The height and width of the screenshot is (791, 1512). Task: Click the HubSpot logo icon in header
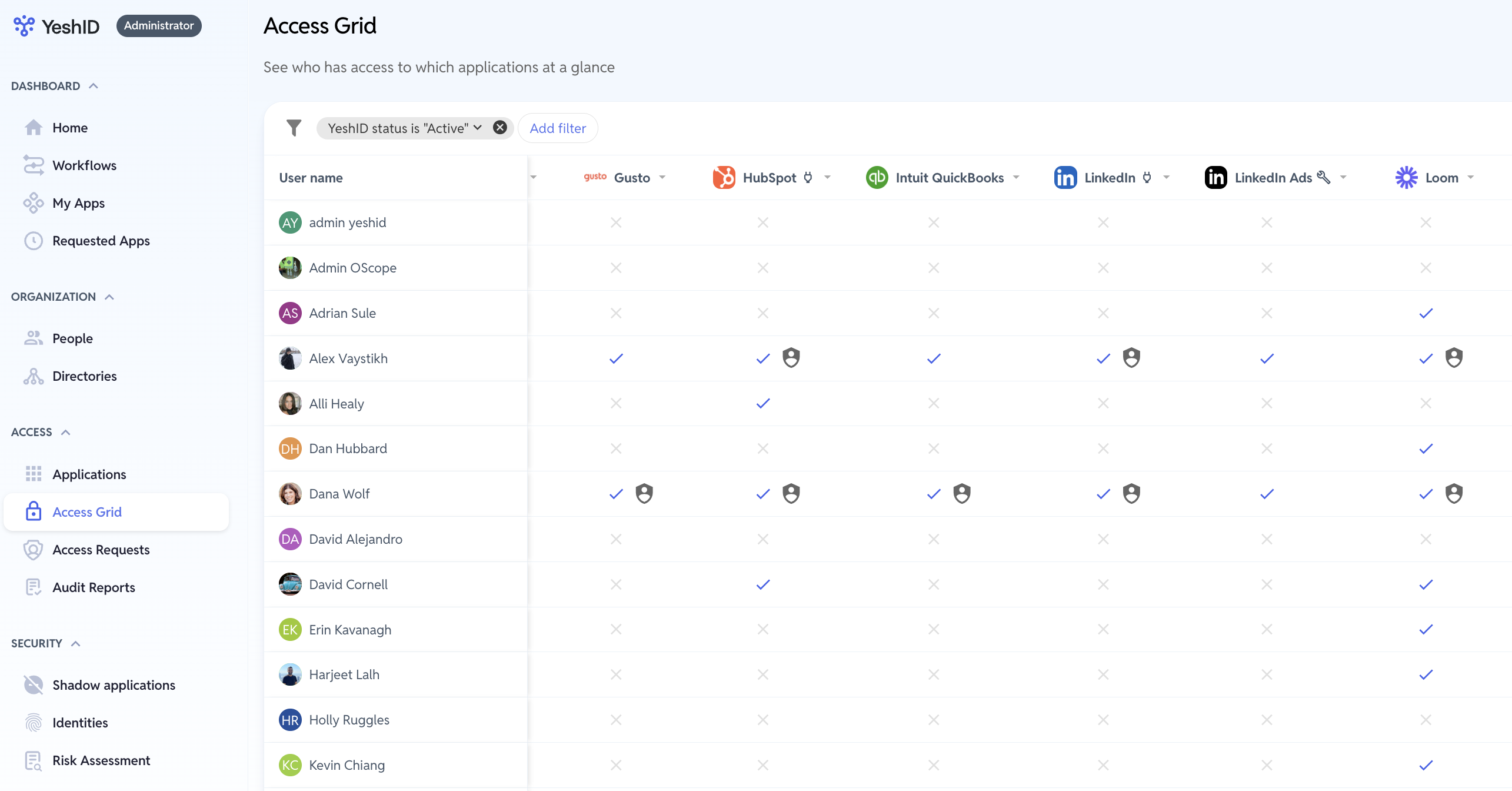(724, 178)
